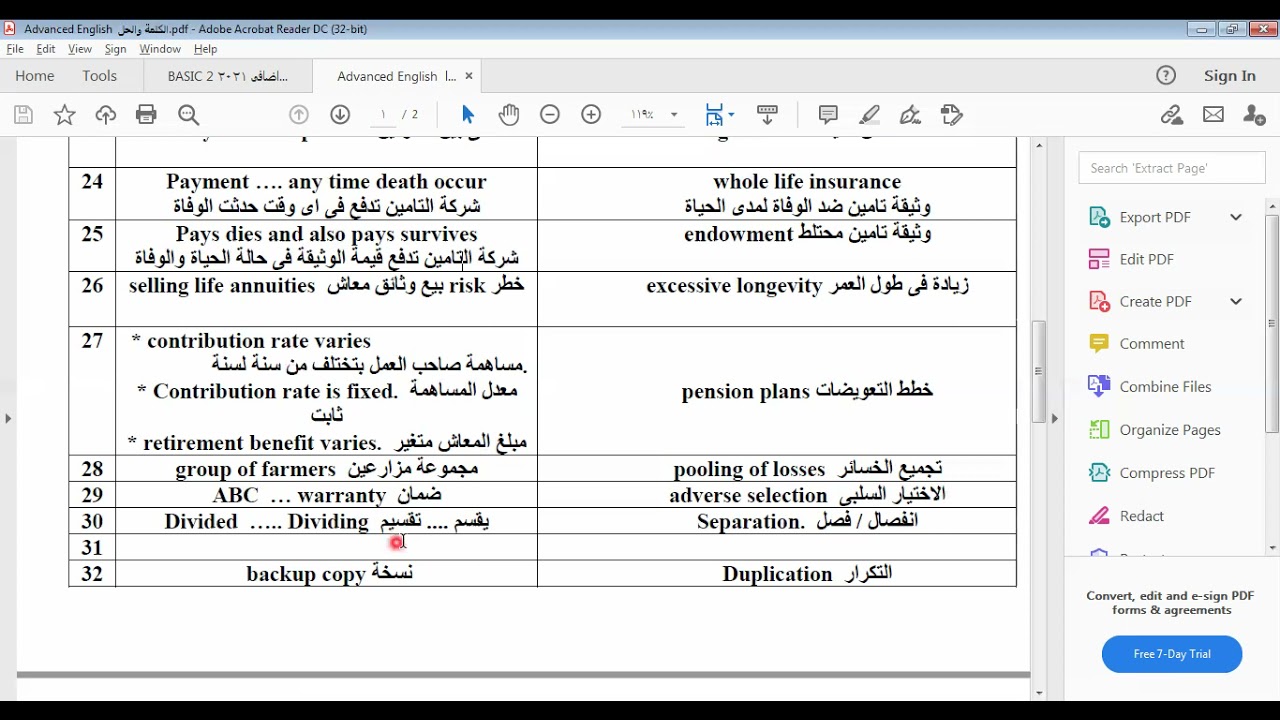Open Compress PDF tool
1280x720 pixels.
pyautogui.click(x=1167, y=472)
